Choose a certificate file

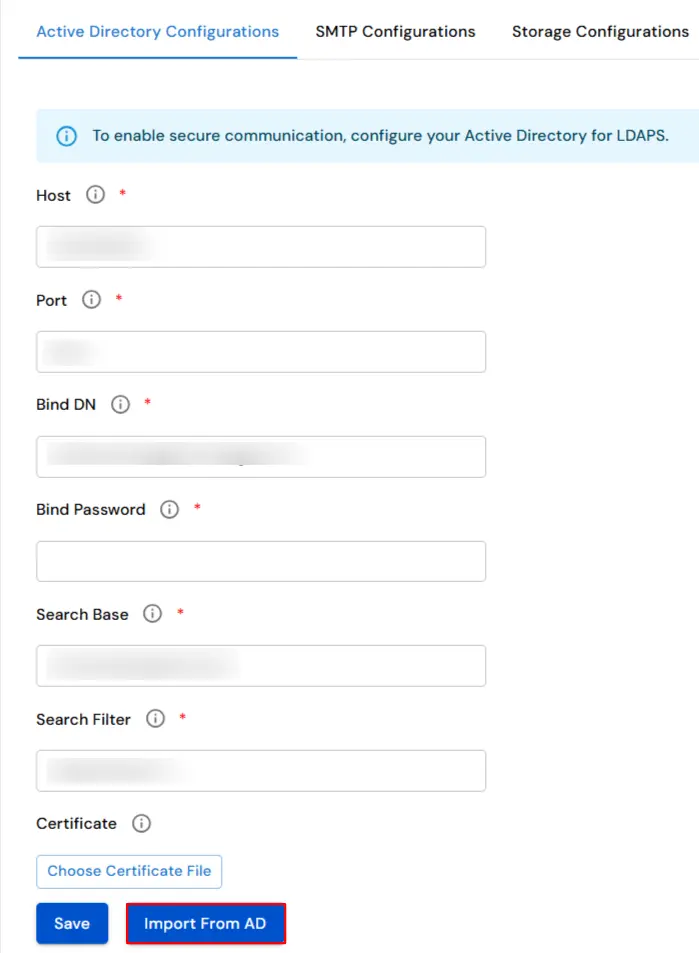point(128,871)
